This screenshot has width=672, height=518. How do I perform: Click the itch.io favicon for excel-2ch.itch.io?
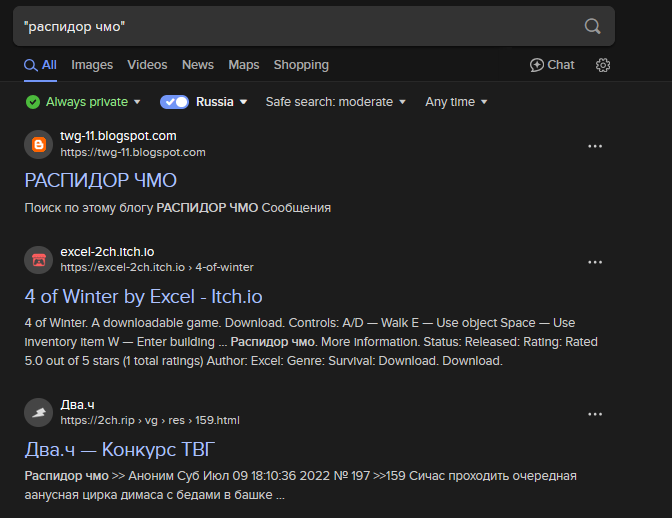[39, 260]
